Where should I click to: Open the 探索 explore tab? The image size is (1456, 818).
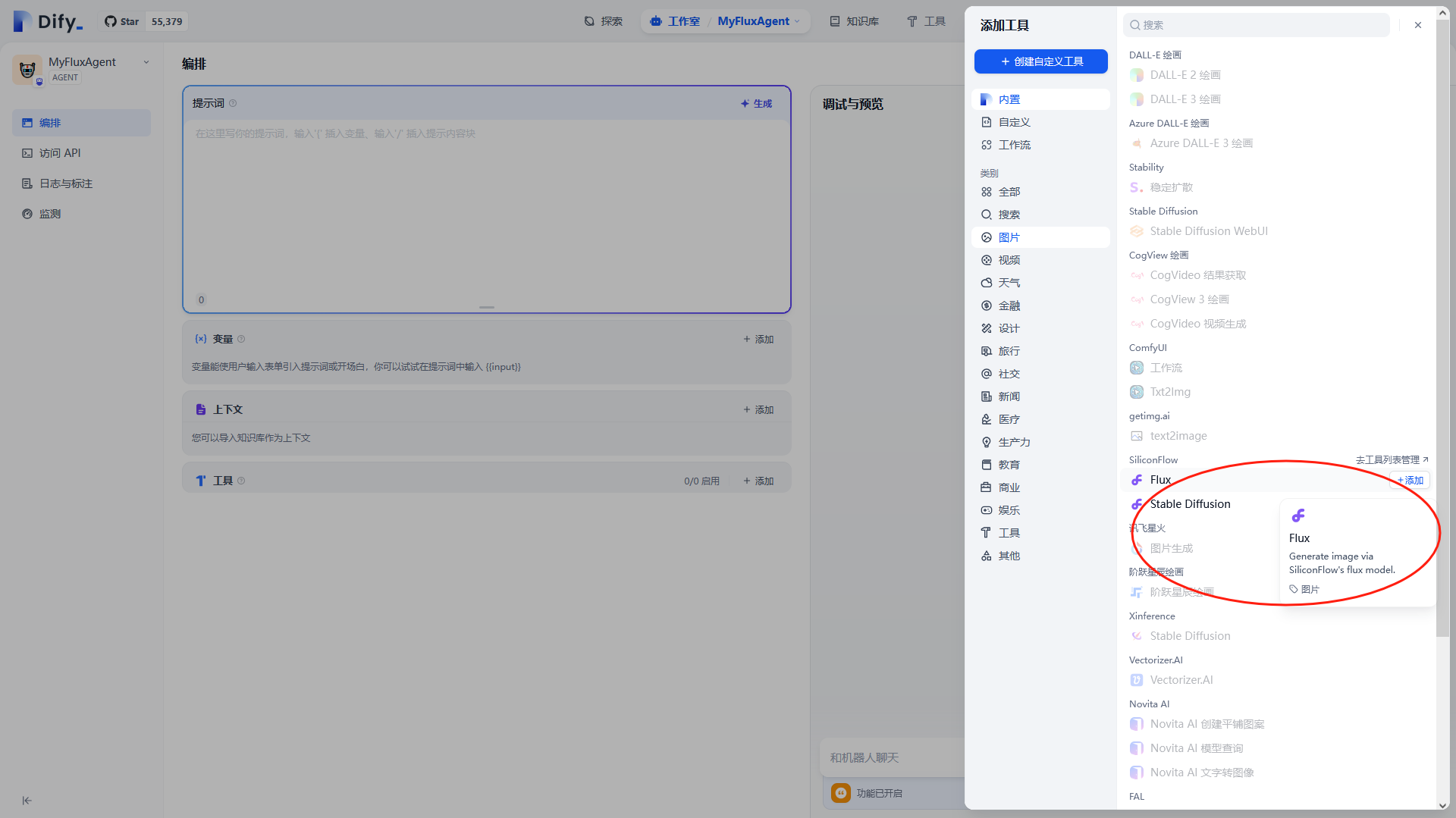[x=604, y=21]
